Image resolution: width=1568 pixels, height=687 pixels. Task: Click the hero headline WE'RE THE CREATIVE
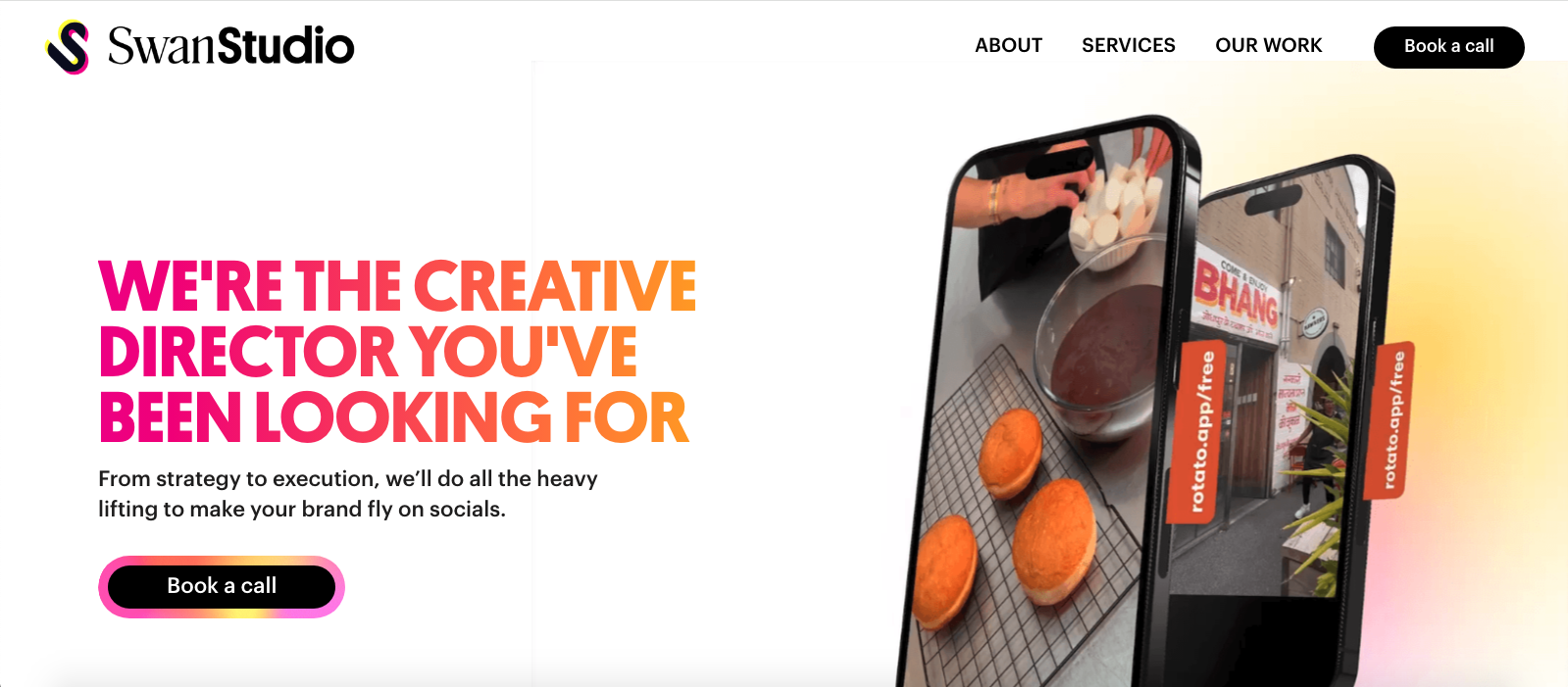(x=397, y=286)
